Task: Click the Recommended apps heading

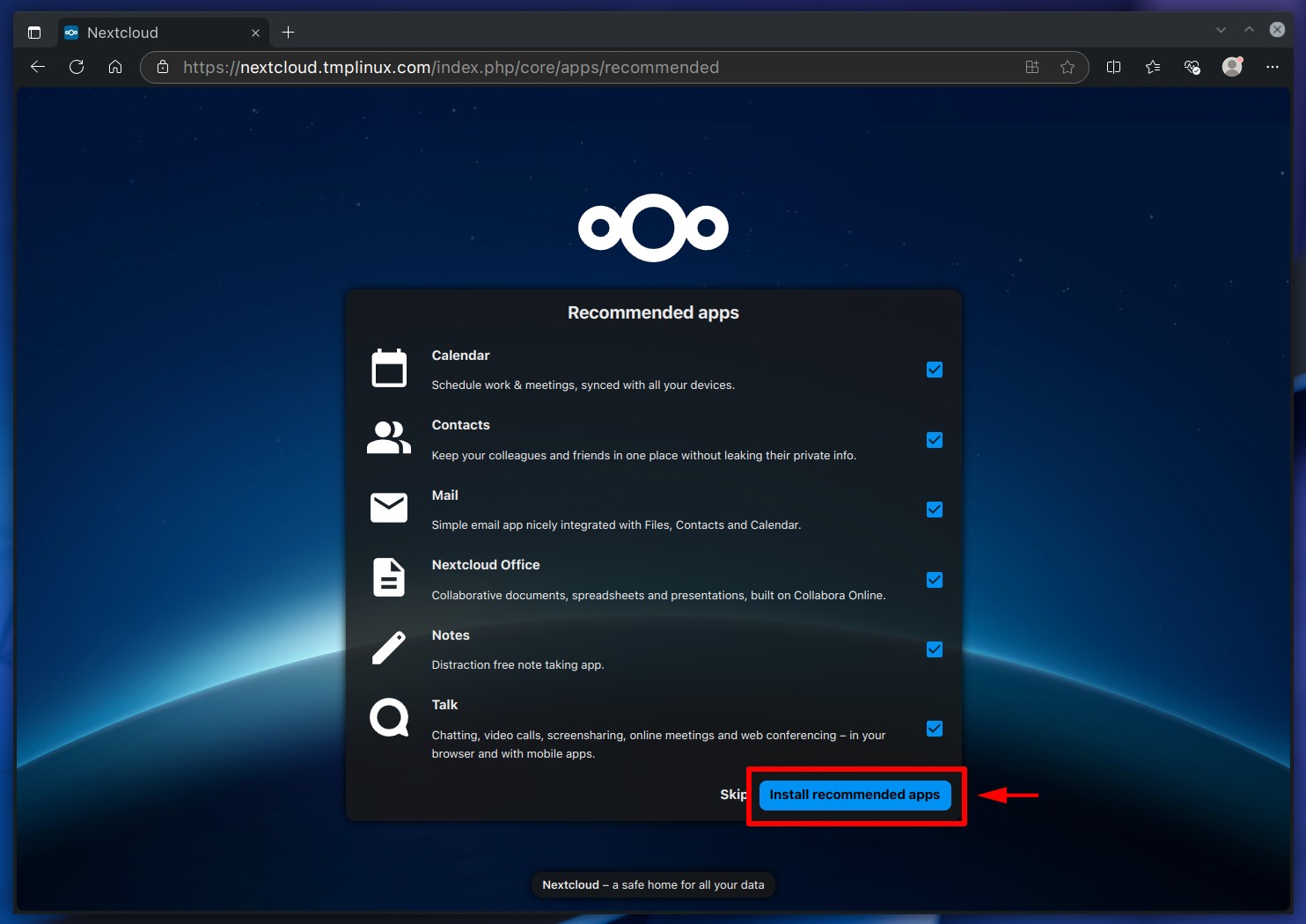Action: point(653,312)
